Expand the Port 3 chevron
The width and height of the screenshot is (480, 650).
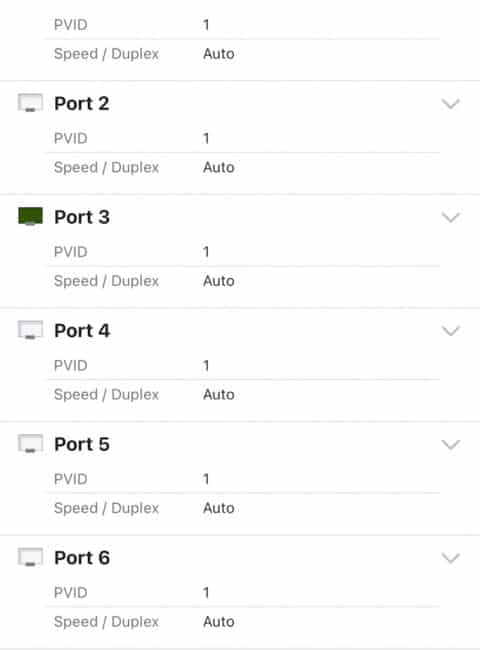(451, 217)
